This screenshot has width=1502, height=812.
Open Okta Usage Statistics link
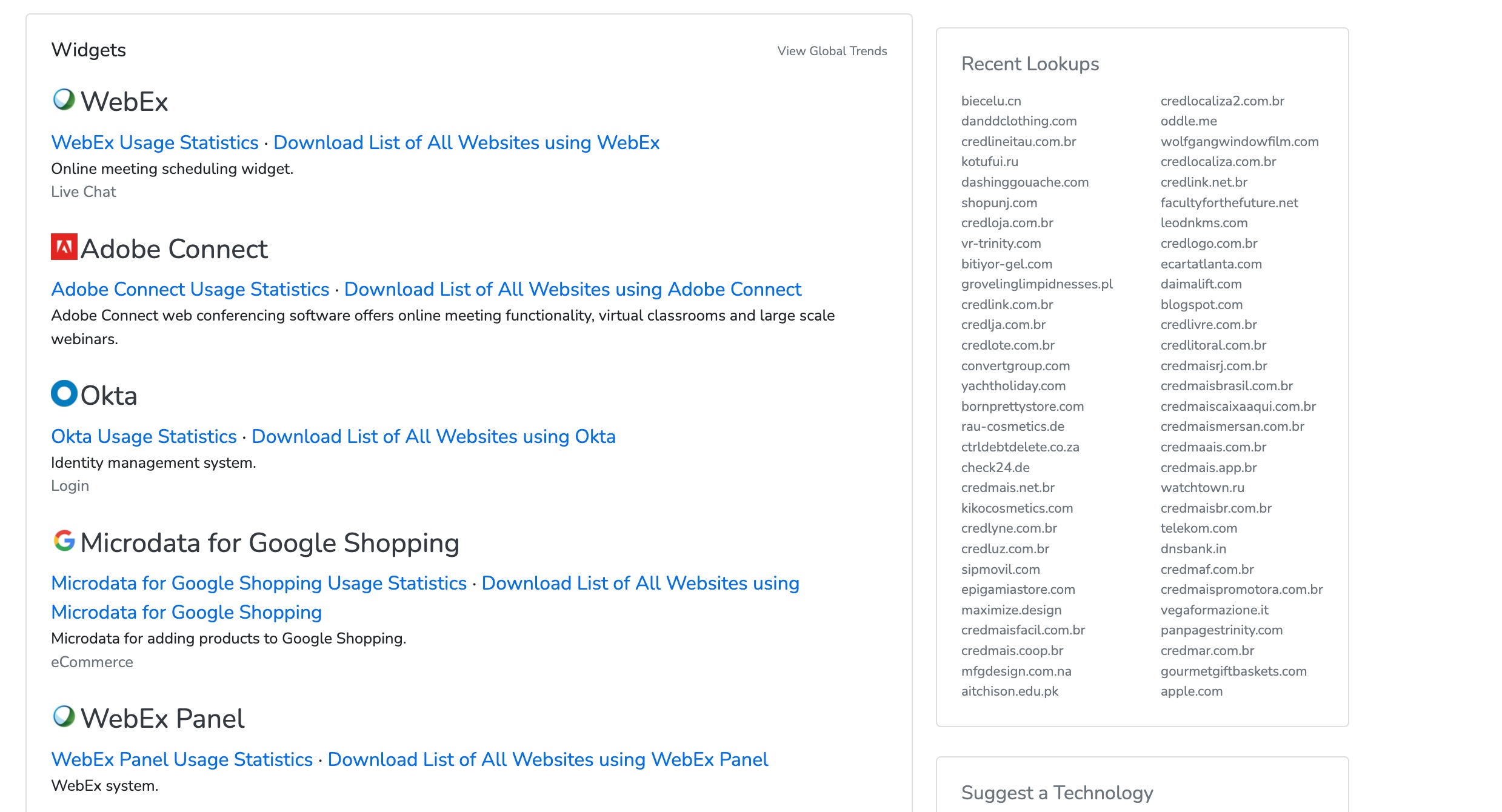coord(144,436)
